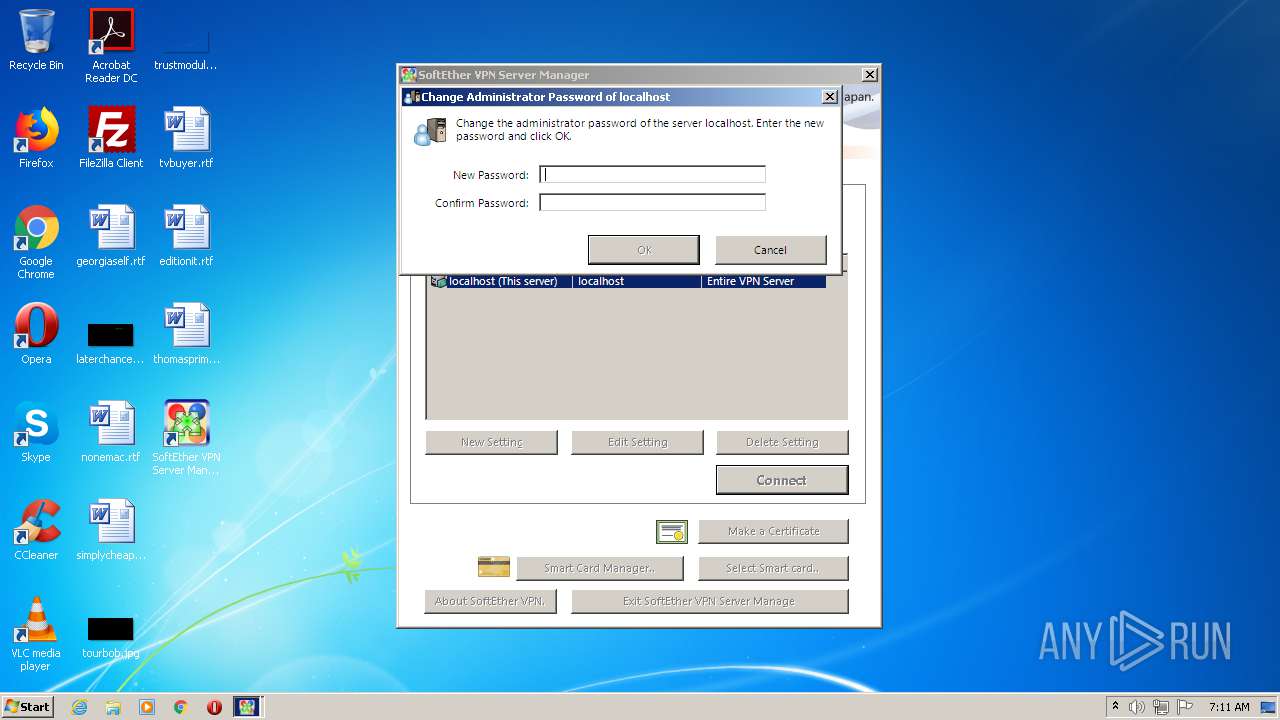The height and width of the screenshot is (720, 1280).
Task: Show hidden tray icons arrow
Action: 1116,707
